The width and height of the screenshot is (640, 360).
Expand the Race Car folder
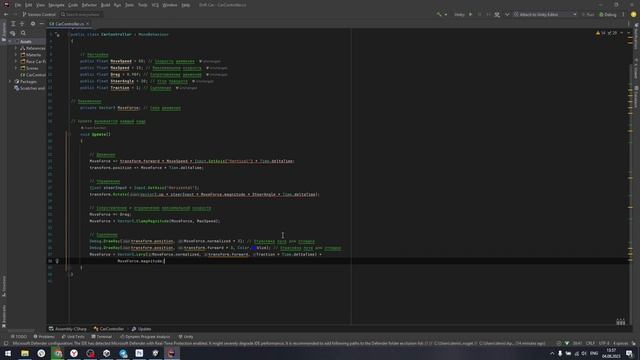click(x=16, y=62)
